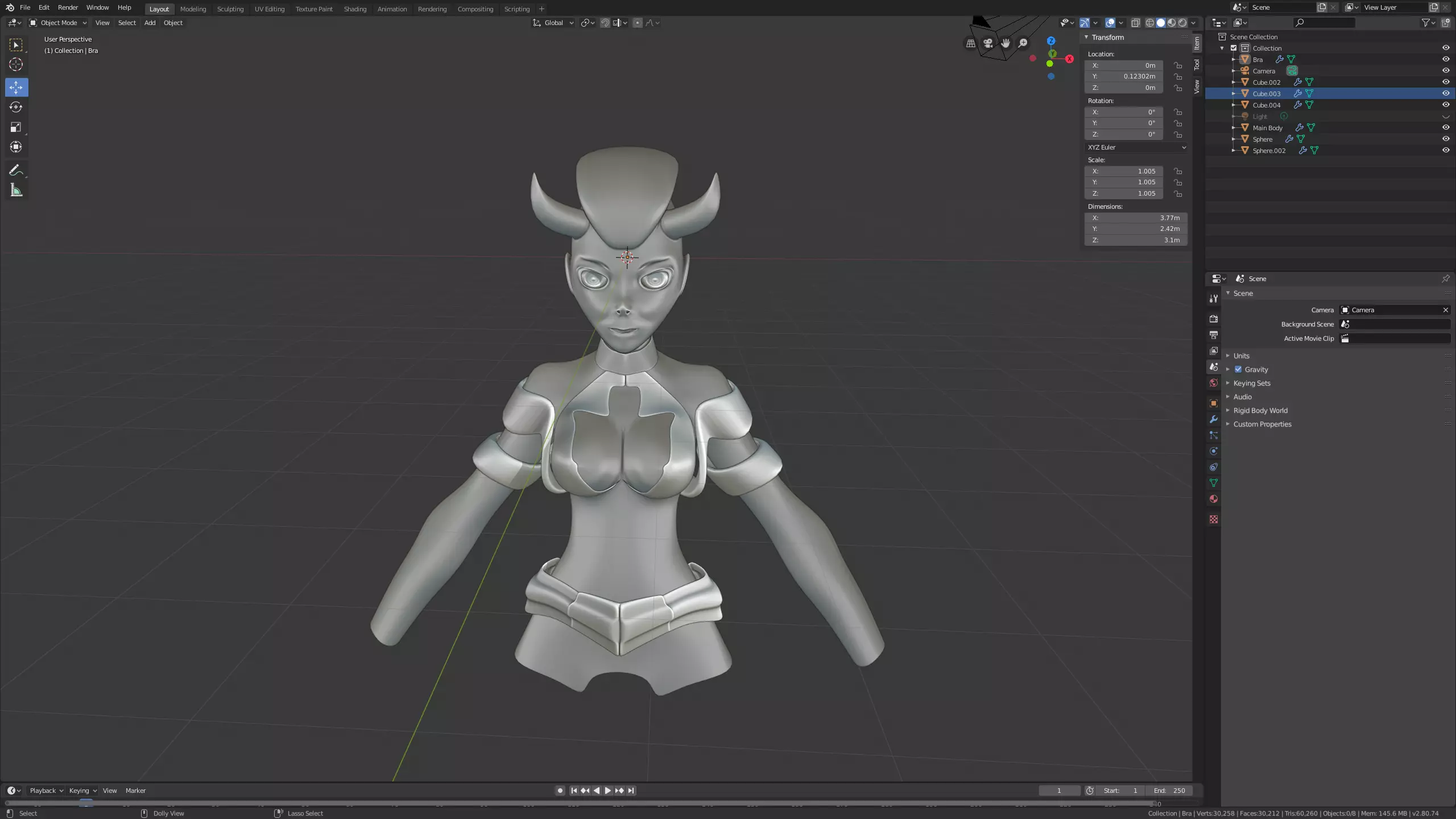The width and height of the screenshot is (1456, 819).
Task: Play the animation in the timeline
Action: point(607,791)
